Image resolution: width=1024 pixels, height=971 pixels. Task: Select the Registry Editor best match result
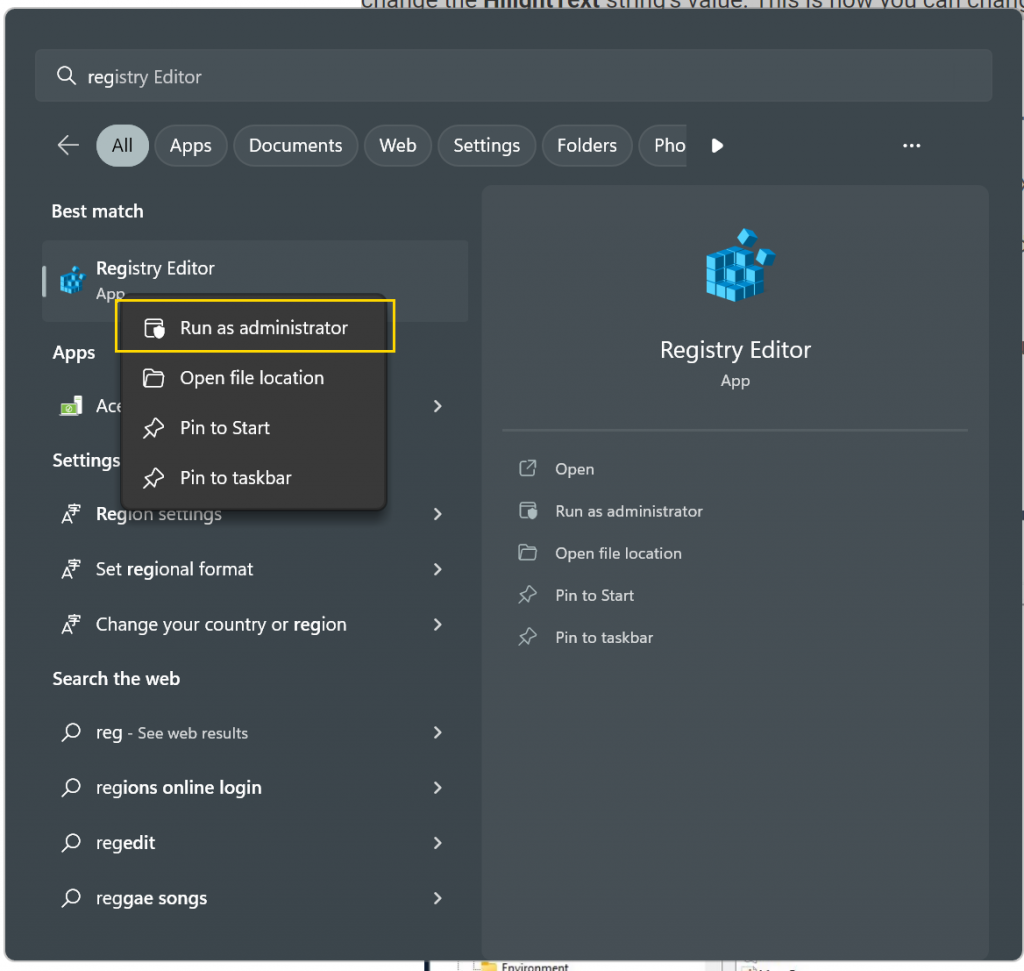(x=255, y=280)
